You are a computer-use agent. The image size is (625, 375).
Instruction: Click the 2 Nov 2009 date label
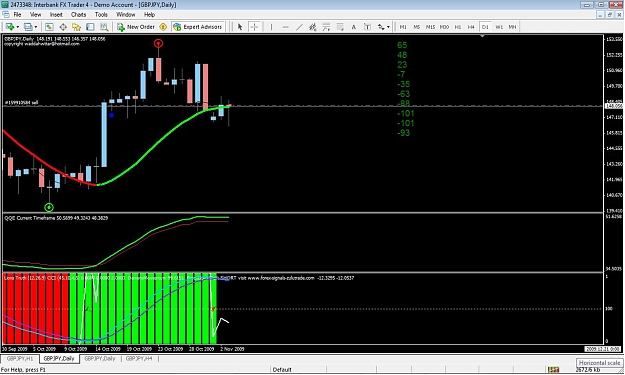click(232, 349)
